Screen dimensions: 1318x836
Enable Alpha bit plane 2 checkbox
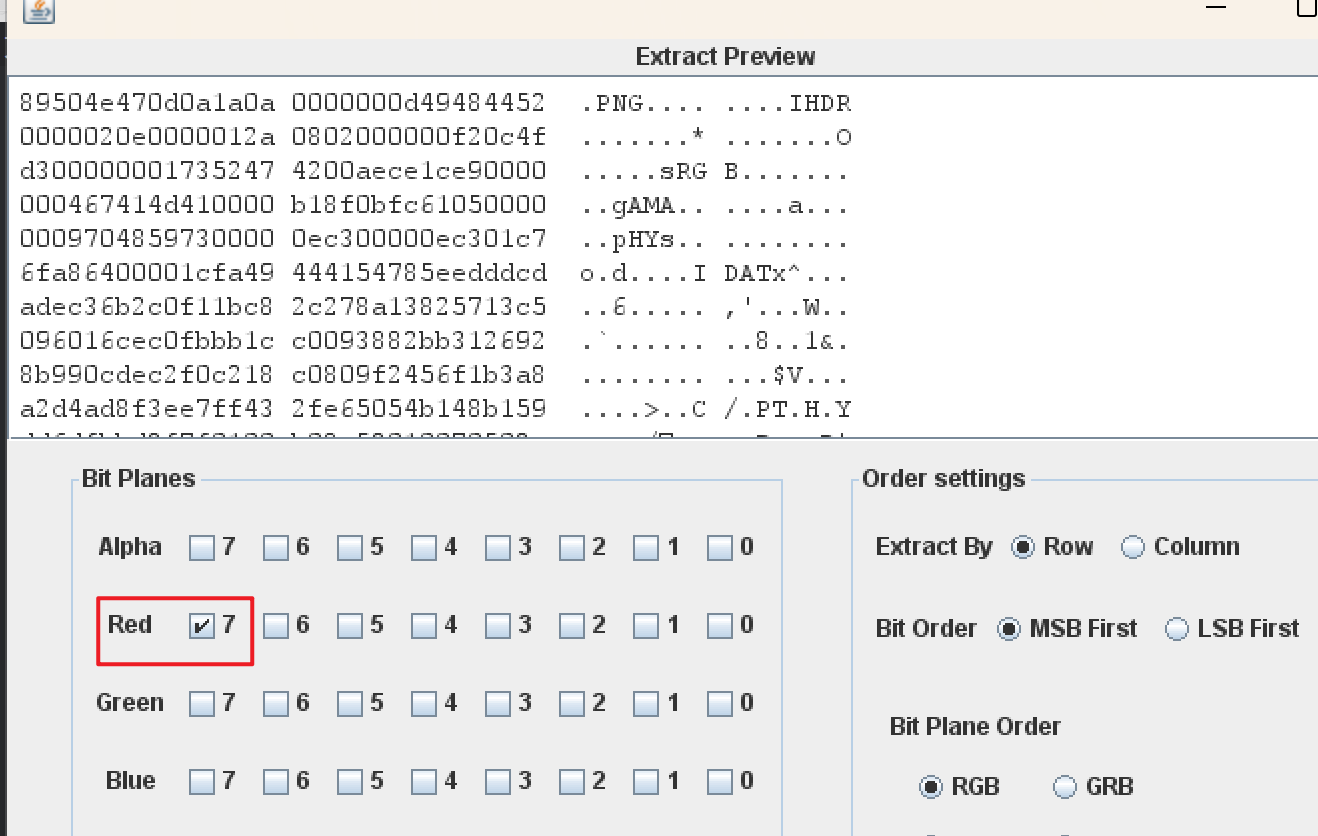point(572,548)
